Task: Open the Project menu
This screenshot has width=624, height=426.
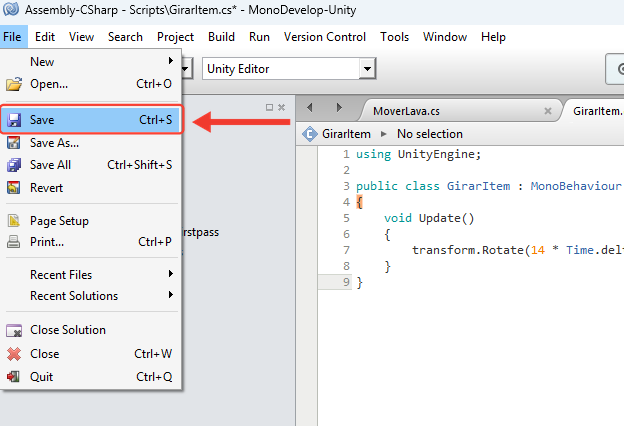Action: tap(176, 37)
